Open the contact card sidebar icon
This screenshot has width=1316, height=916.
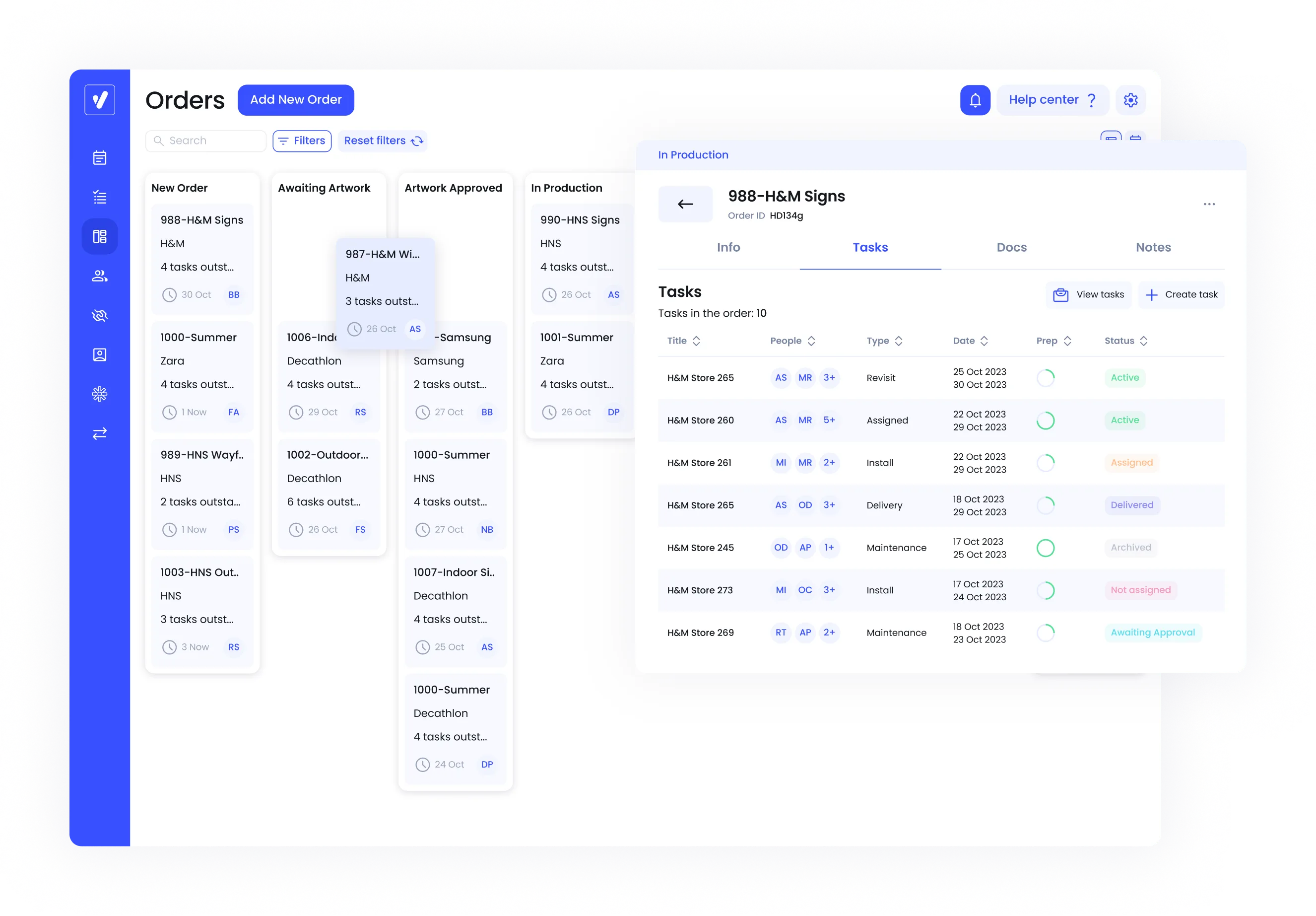tap(99, 354)
